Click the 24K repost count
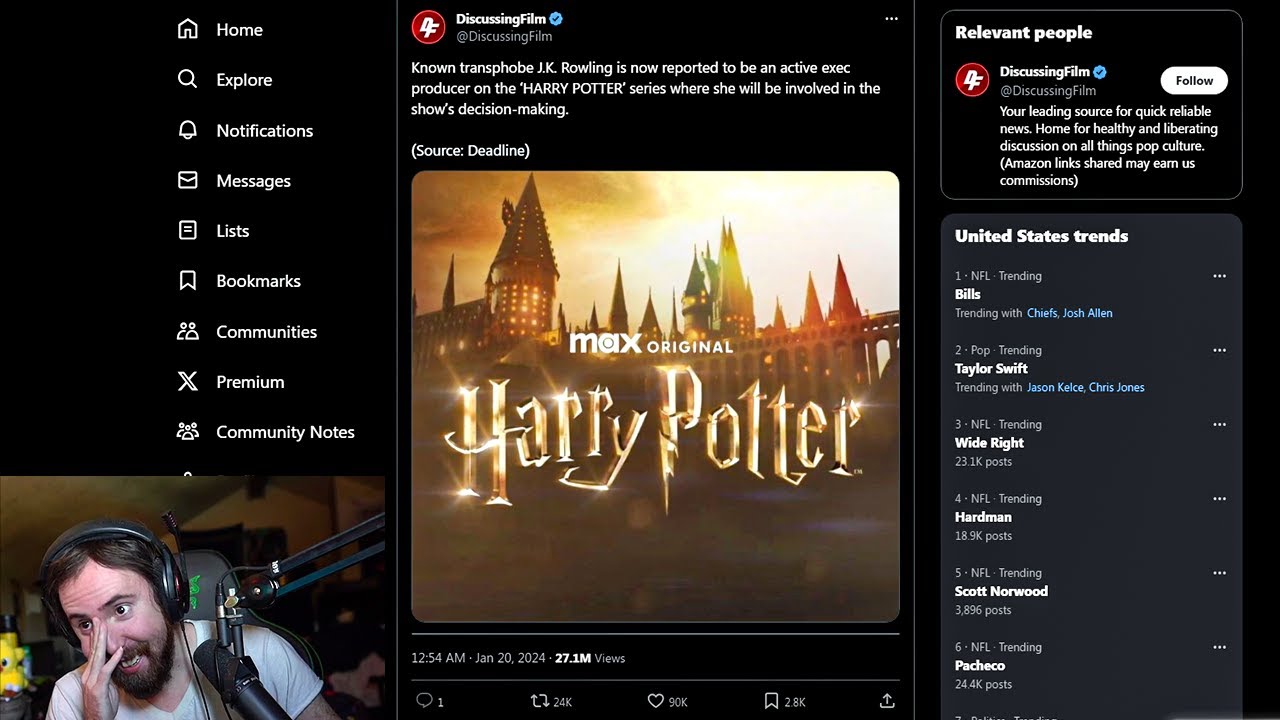1280x720 pixels. (563, 702)
